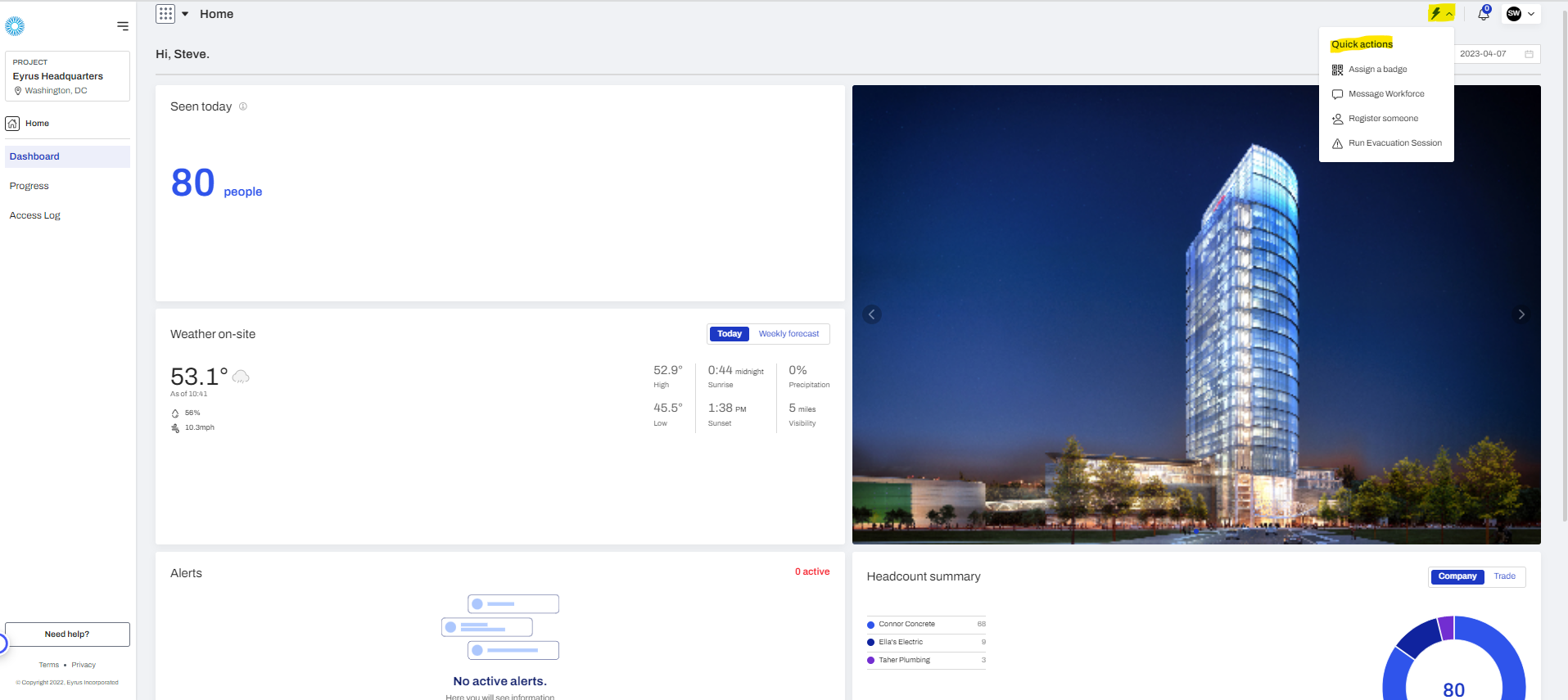The height and width of the screenshot is (700, 1568).
Task: Click the Ella's Electric row
Action: tap(926, 643)
